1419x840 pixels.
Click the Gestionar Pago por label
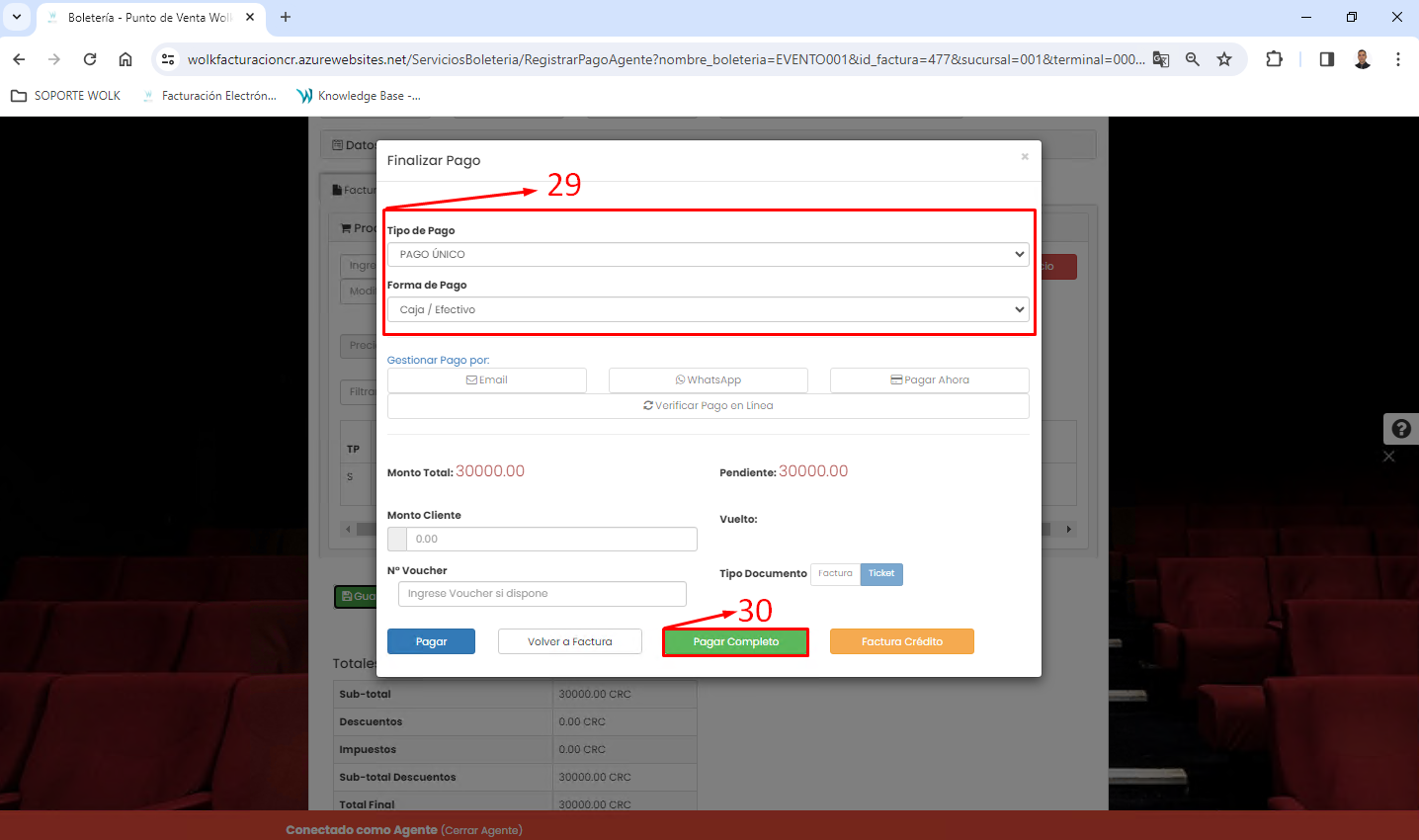click(439, 360)
